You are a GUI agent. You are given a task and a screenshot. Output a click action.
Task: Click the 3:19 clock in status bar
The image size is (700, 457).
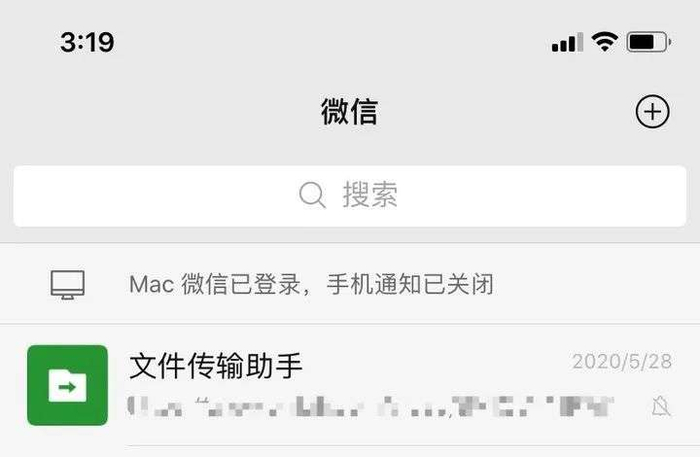[88, 42]
